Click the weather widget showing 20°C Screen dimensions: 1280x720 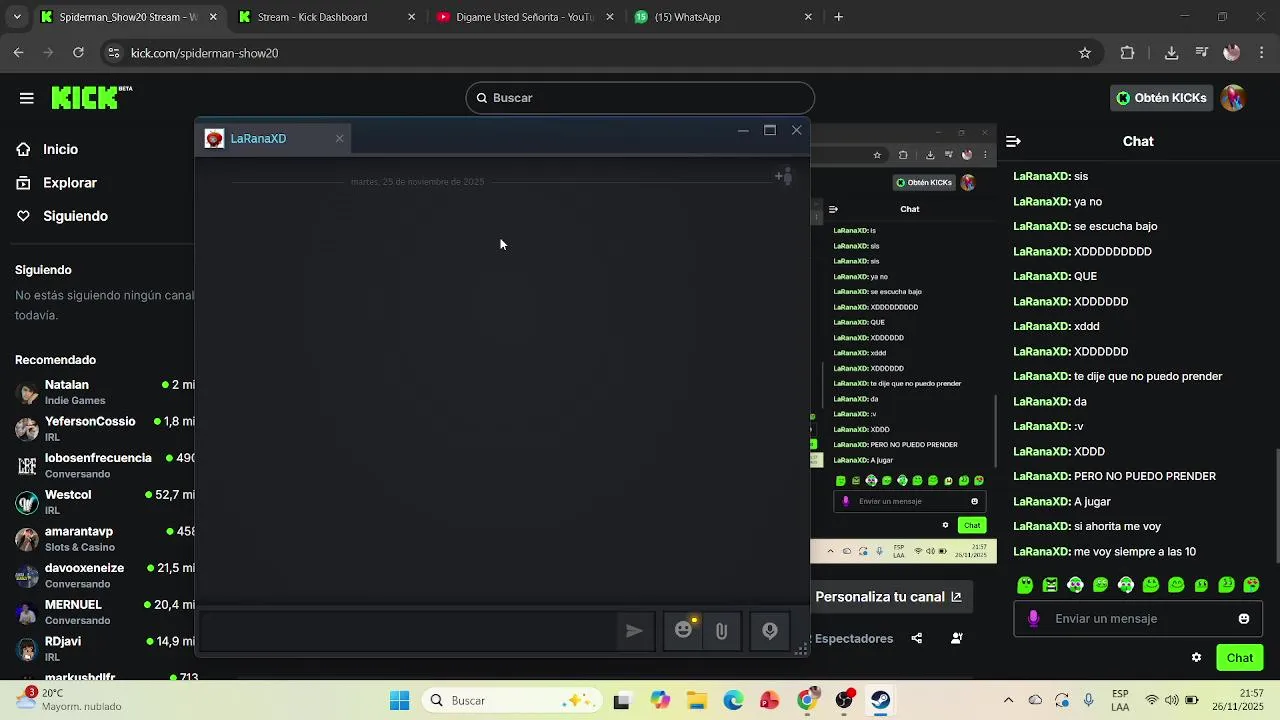[68, 700]
